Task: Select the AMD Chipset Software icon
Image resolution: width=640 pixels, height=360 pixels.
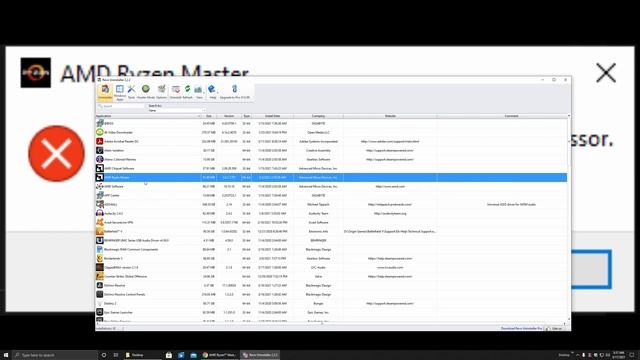Action: (x=100, y=168)
